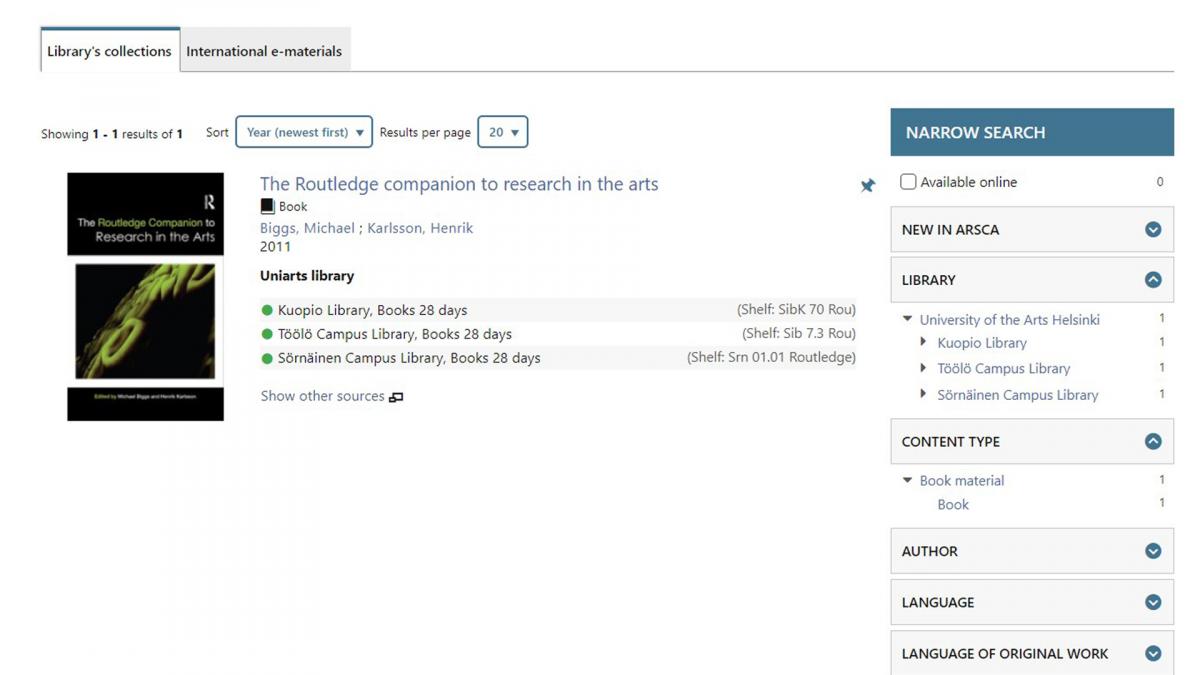Pin the Routledge companion record
Image resolution: width=1200 pixels, height=675 pixels.
pos(867,185)
